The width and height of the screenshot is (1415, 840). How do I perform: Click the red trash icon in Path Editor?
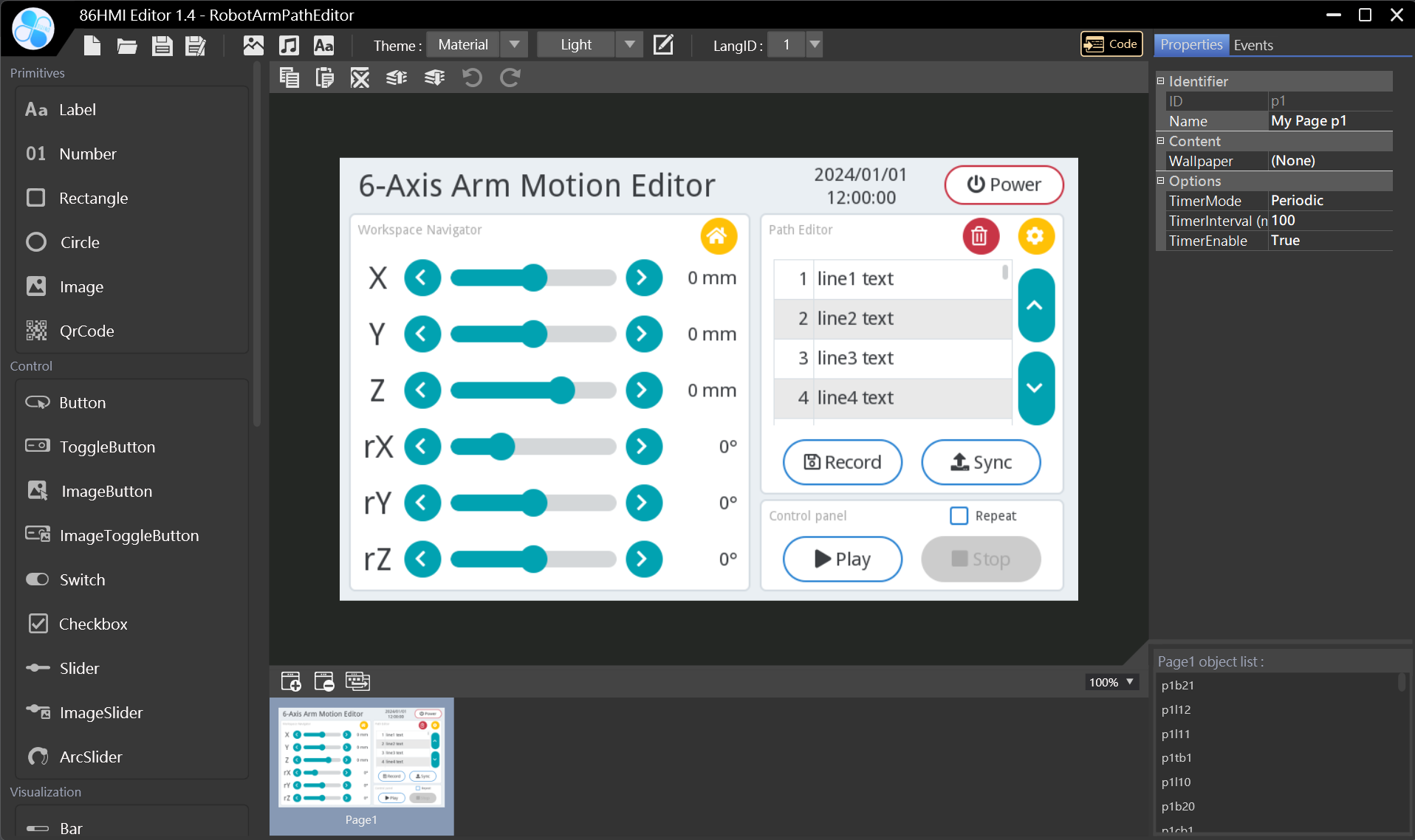[x=980, y=236]
